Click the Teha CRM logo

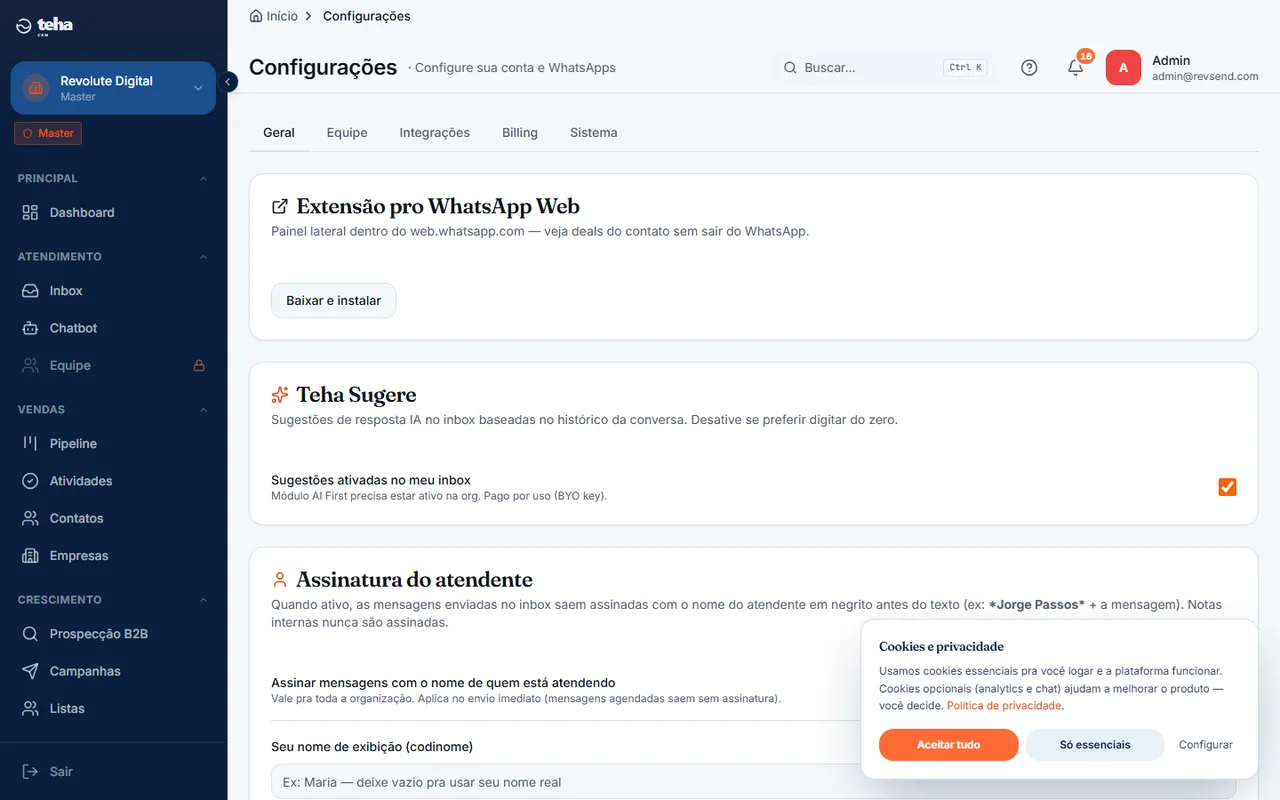coord(45,26)
